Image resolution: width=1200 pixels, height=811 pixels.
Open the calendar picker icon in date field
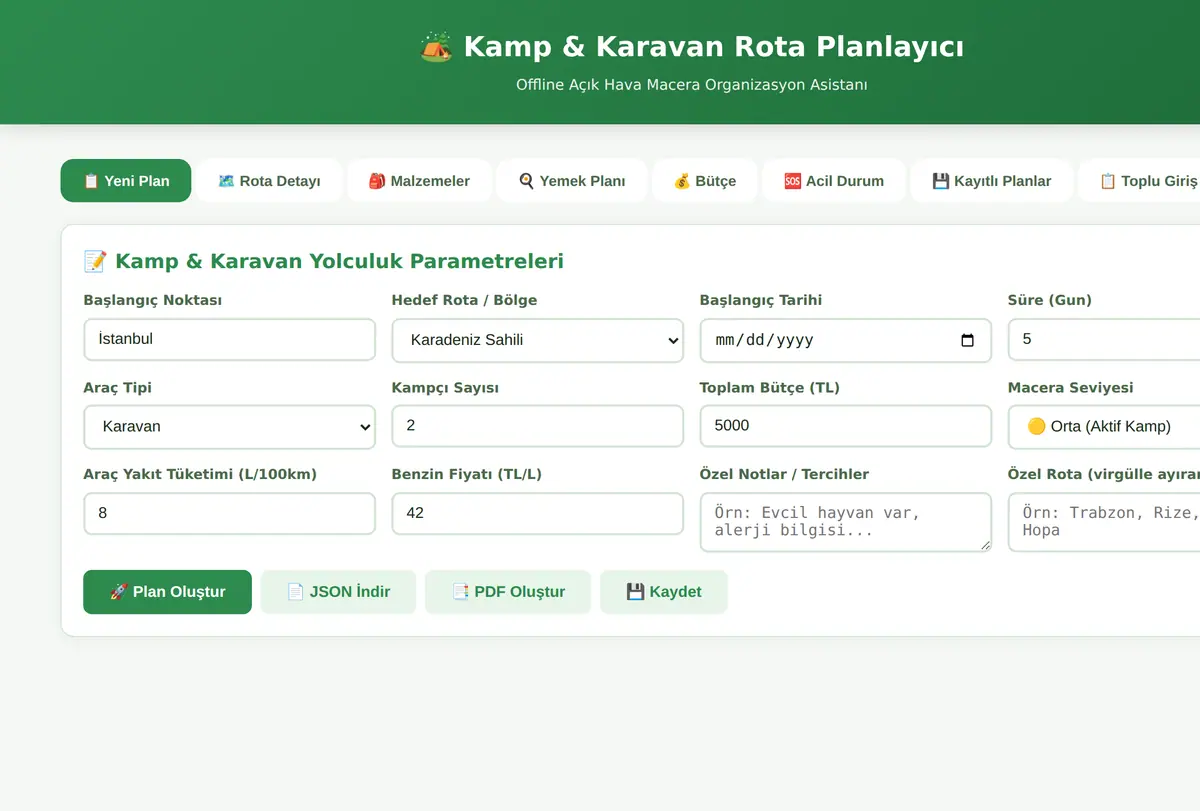pos(967,340)
